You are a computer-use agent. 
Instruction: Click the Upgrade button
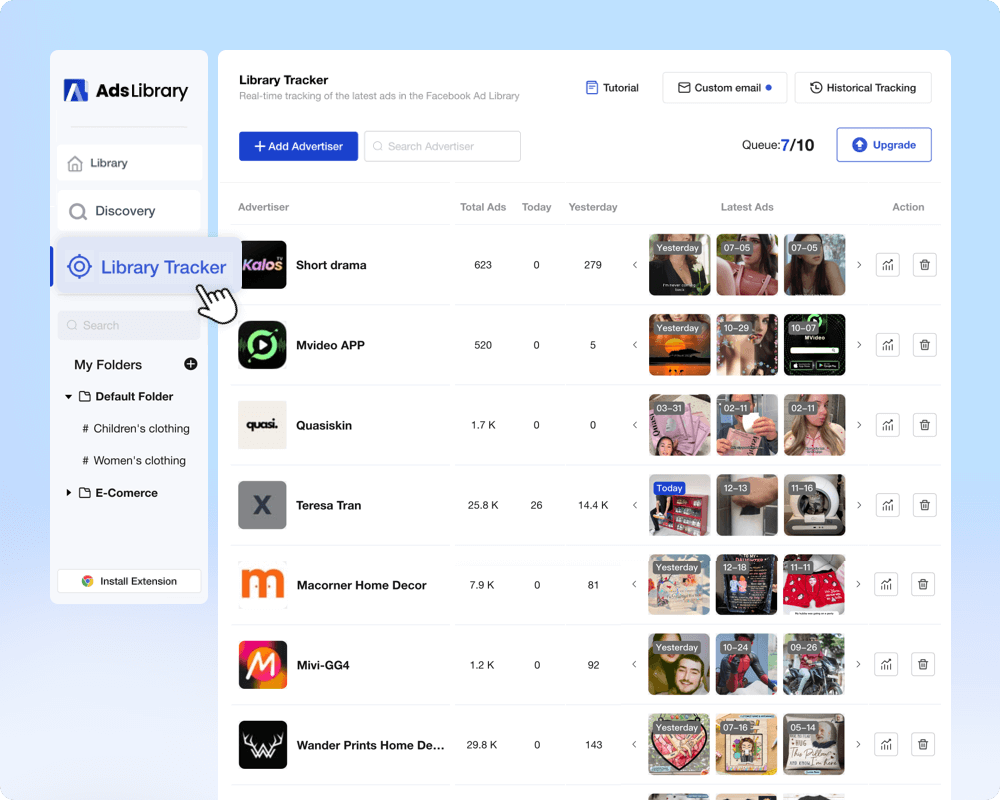click(x=884, y=145)
